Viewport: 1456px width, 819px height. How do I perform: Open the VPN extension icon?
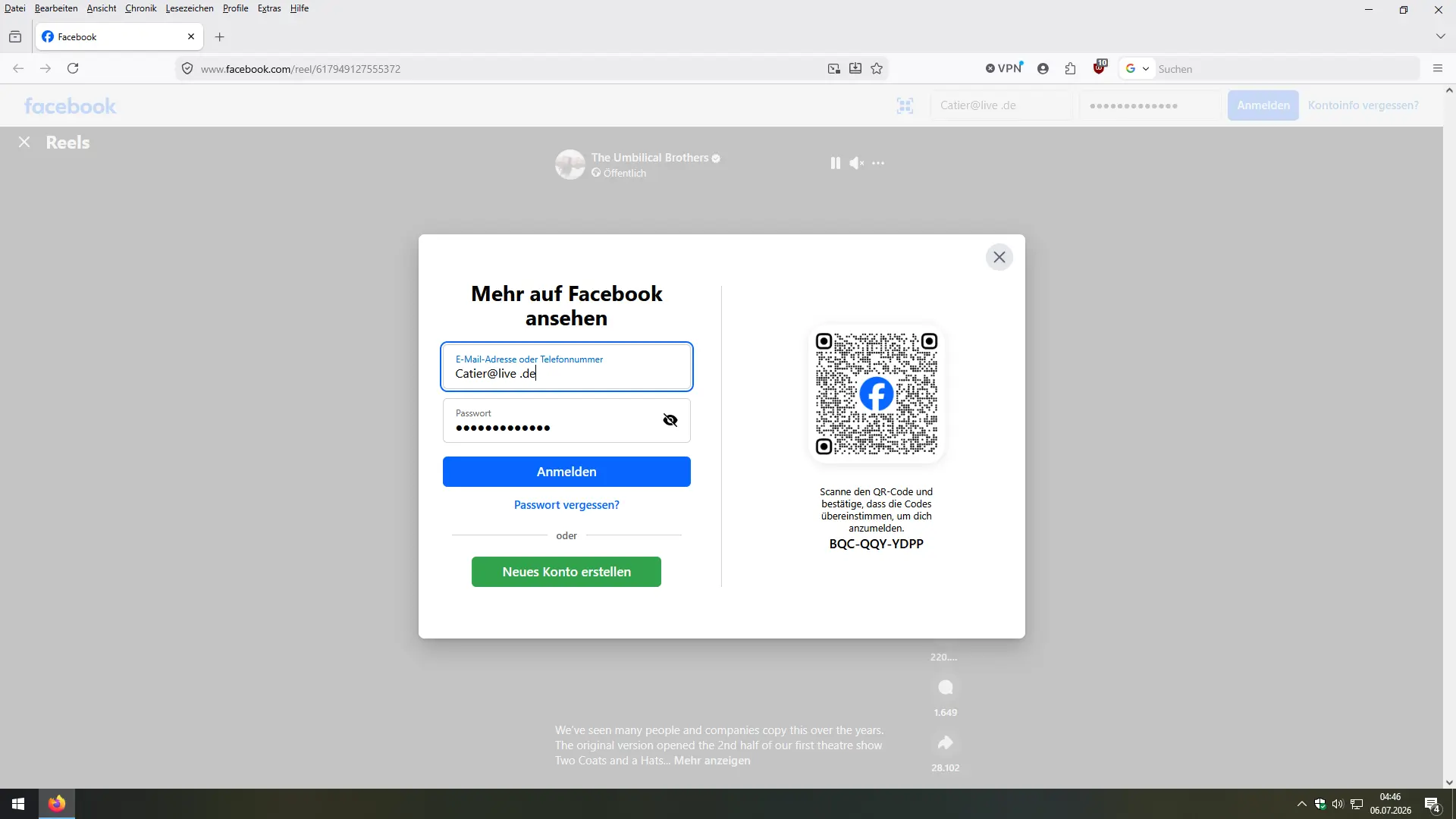tap(1005, 68)
